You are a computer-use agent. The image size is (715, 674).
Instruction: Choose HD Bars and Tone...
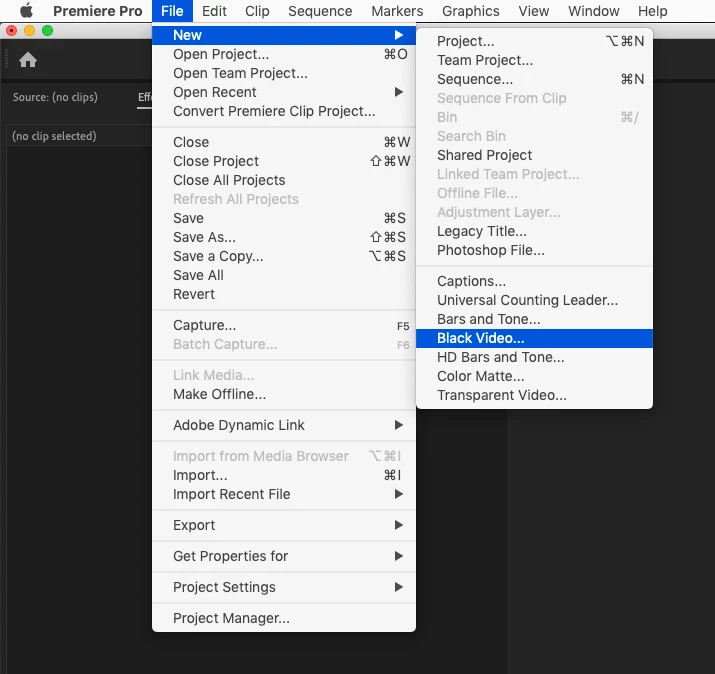click(534, 358)
